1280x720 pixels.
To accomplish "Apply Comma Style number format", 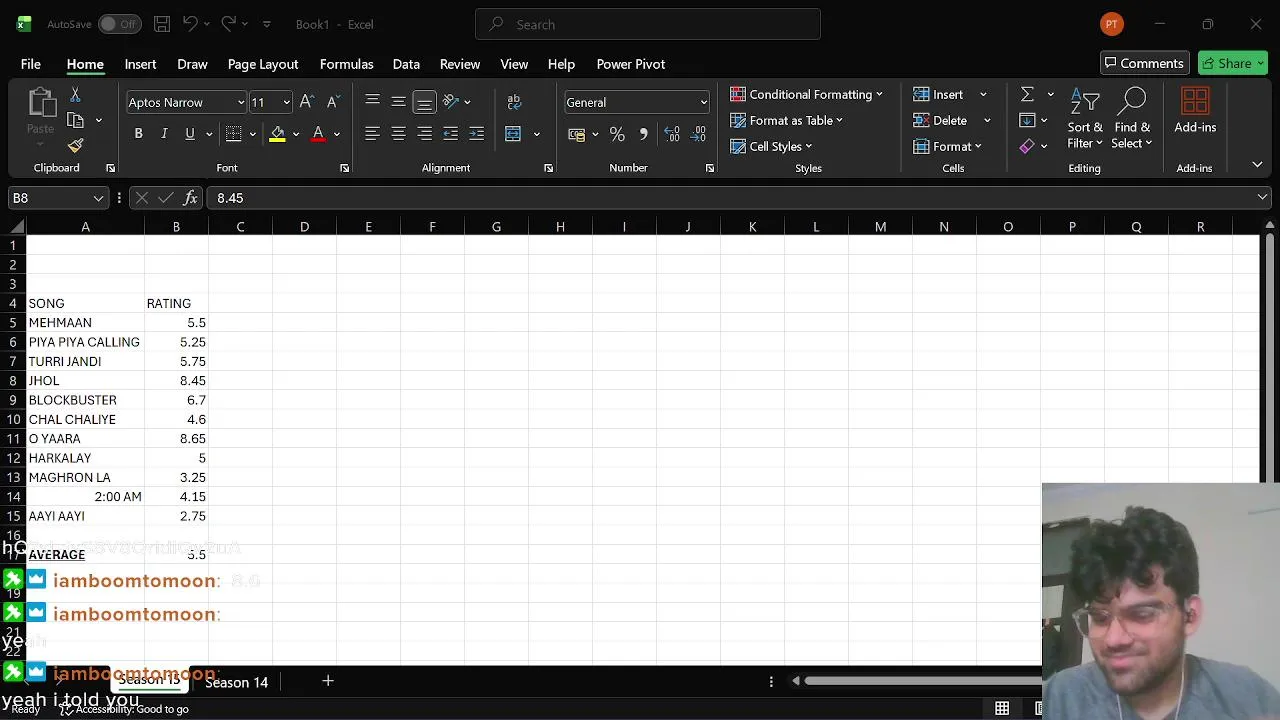I will click(643, 134).
